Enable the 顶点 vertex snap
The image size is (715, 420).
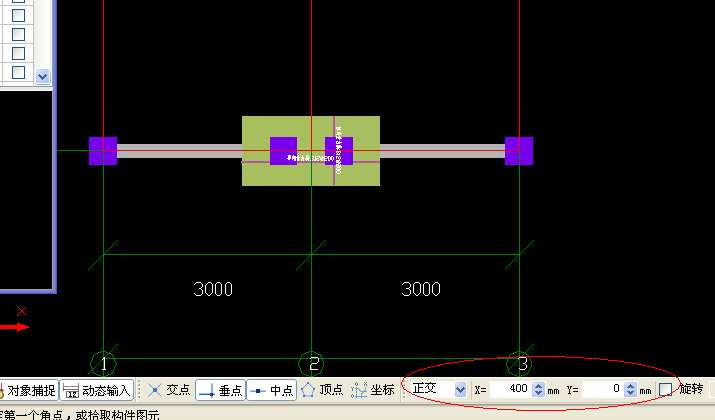pos(322,390)
